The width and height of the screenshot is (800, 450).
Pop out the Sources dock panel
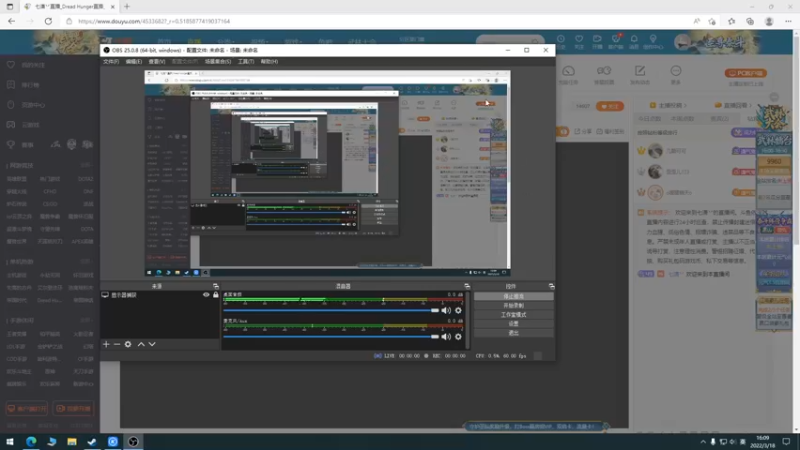tap(216, 286)
